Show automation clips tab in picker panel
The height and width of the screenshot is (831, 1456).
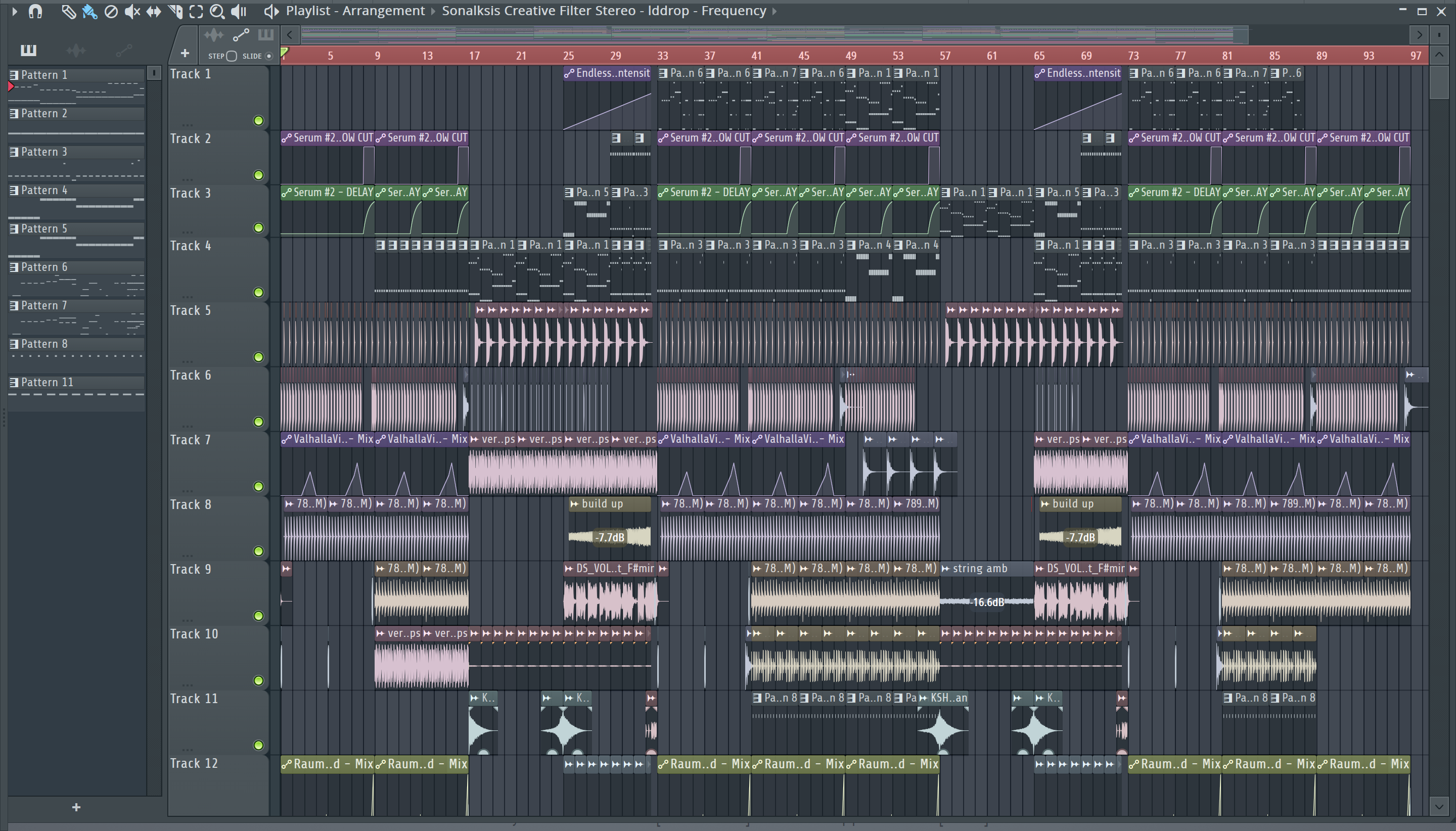124,51
